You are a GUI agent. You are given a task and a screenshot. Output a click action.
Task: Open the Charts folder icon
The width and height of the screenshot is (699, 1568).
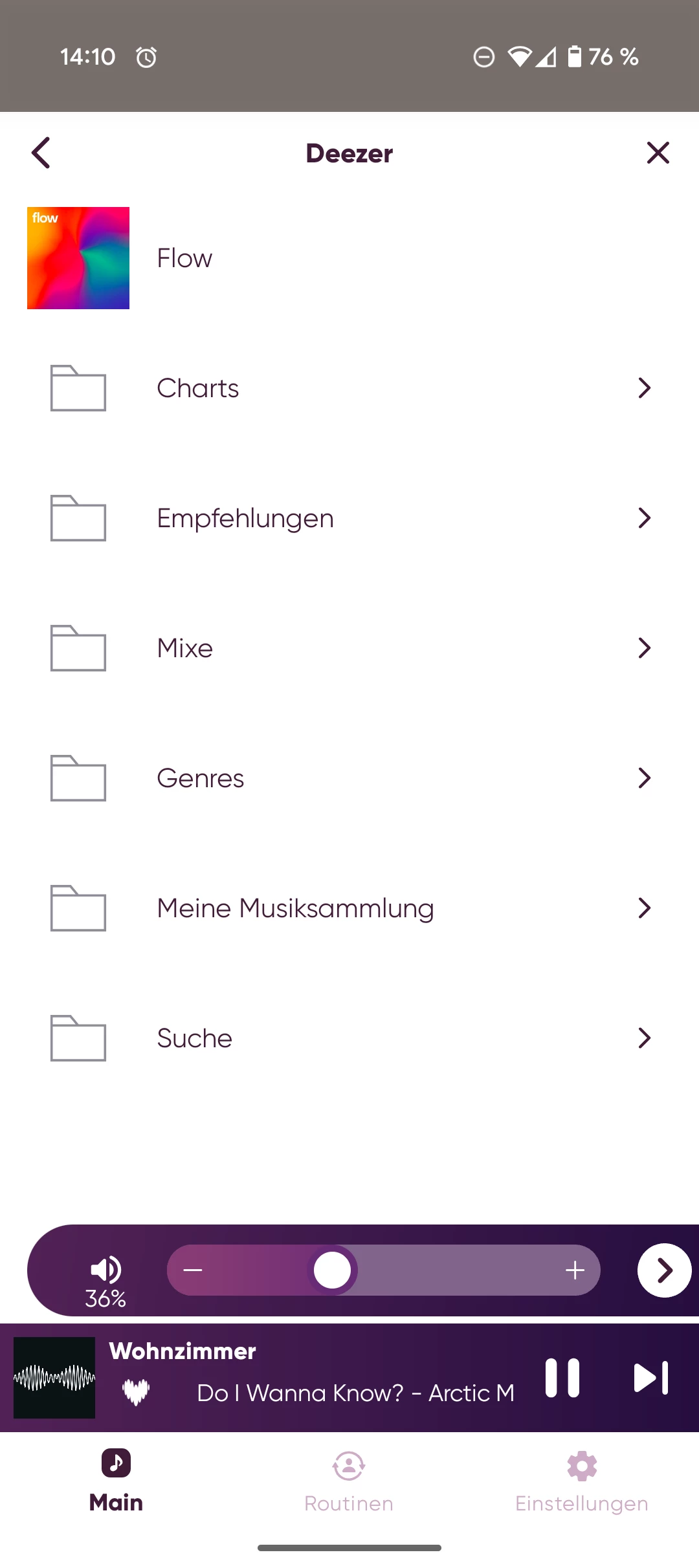78,388
